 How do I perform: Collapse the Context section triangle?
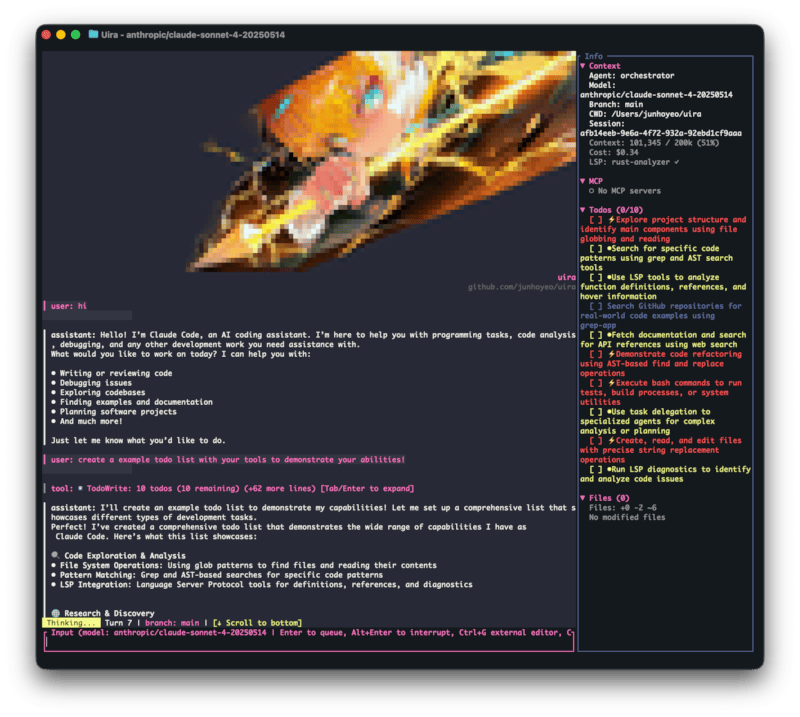pos(583,66)
